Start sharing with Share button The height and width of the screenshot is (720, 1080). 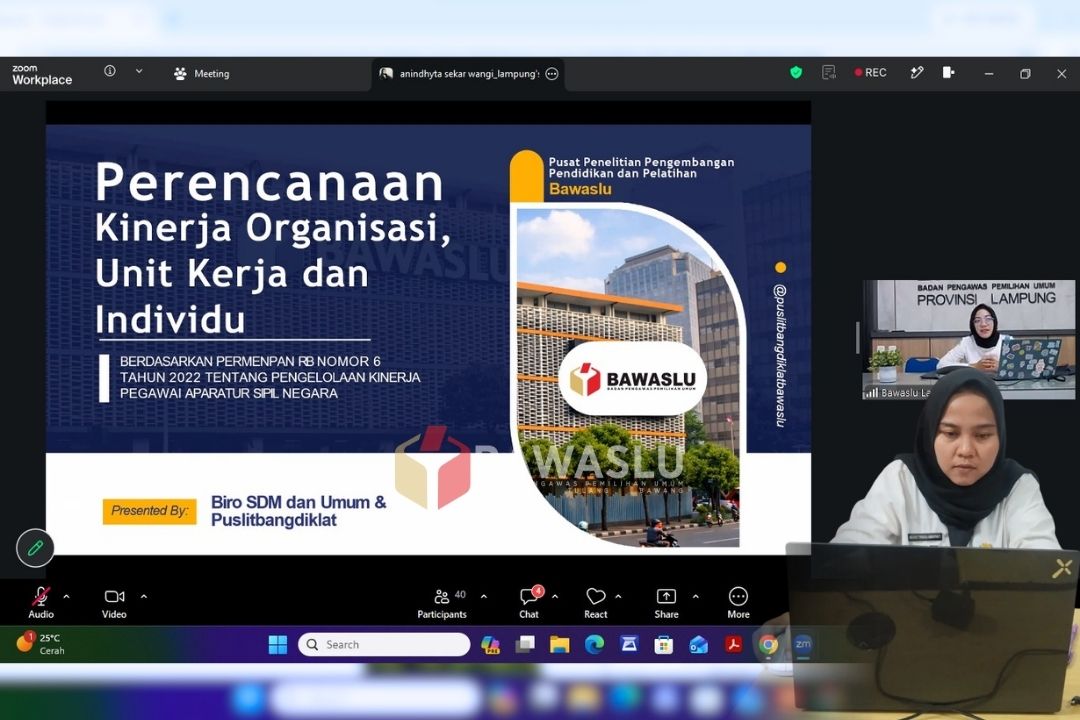[x=666, y=602]
